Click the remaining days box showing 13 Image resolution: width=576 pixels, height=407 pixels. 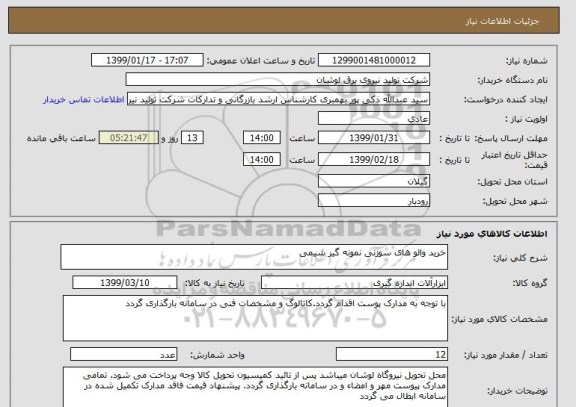pyautogui.click(x=192, y=138)
